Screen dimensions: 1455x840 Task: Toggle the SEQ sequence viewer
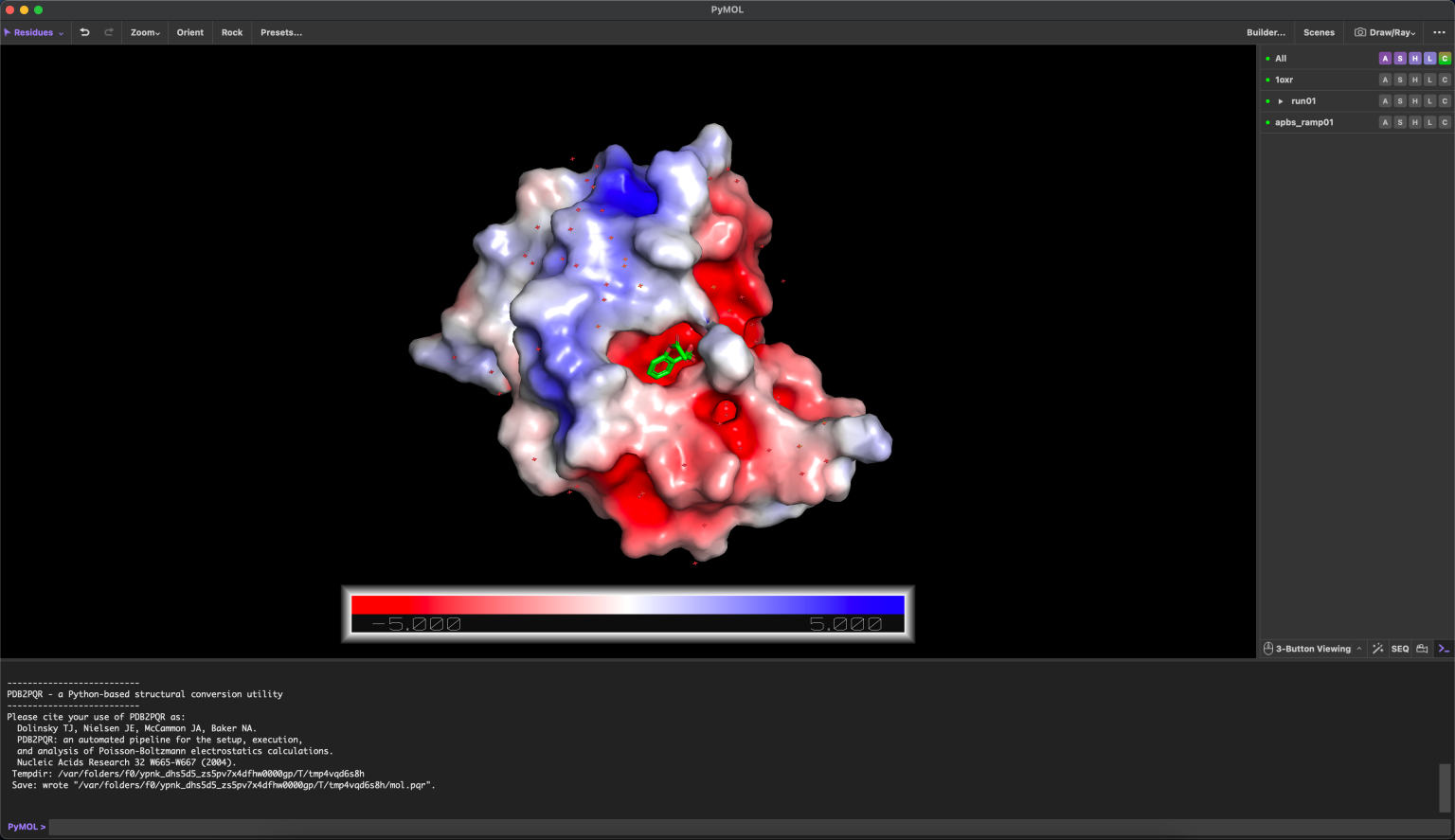pos(1400,649)
